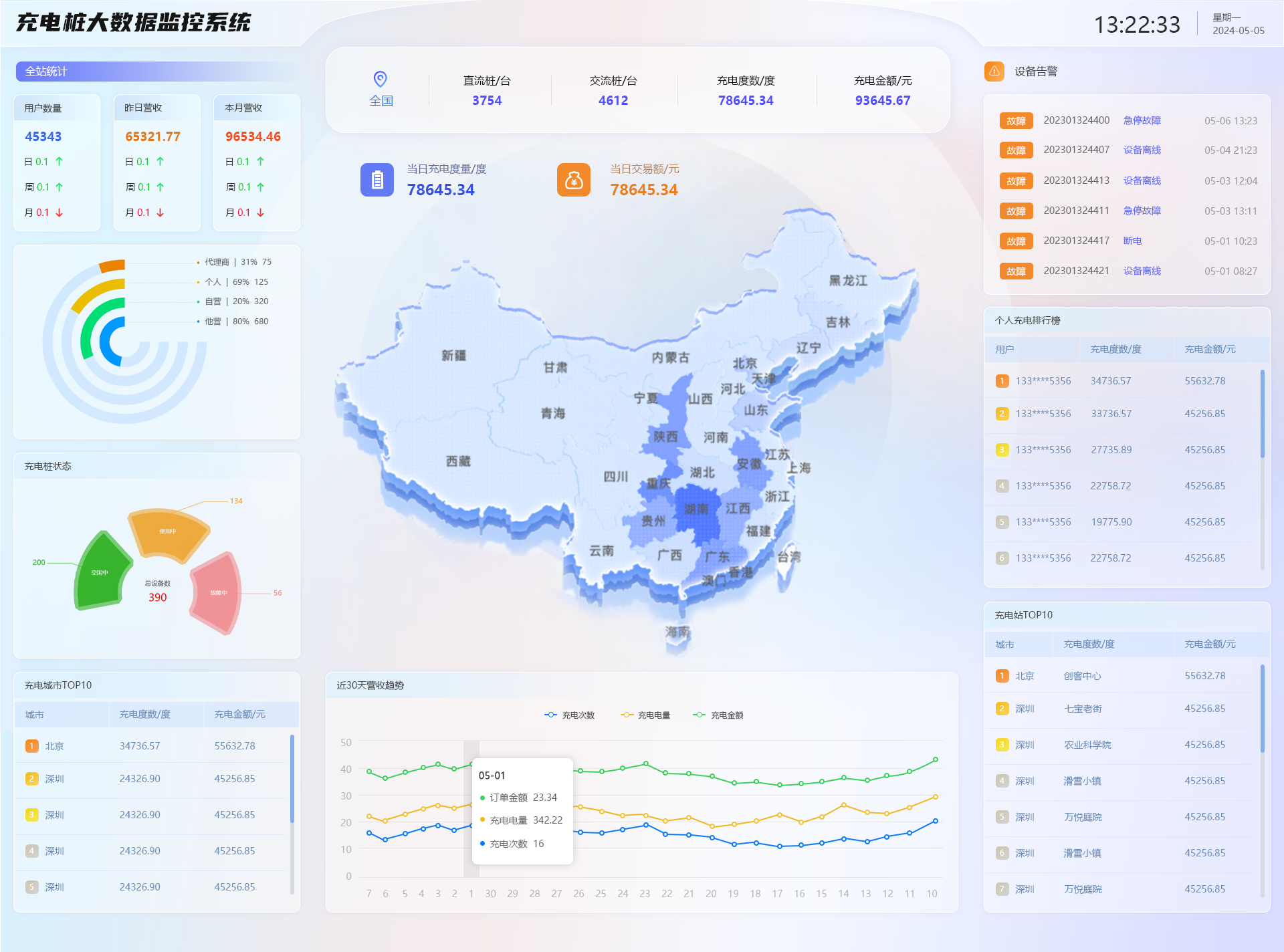Select 湖南 province on the map

coord(698,511)
